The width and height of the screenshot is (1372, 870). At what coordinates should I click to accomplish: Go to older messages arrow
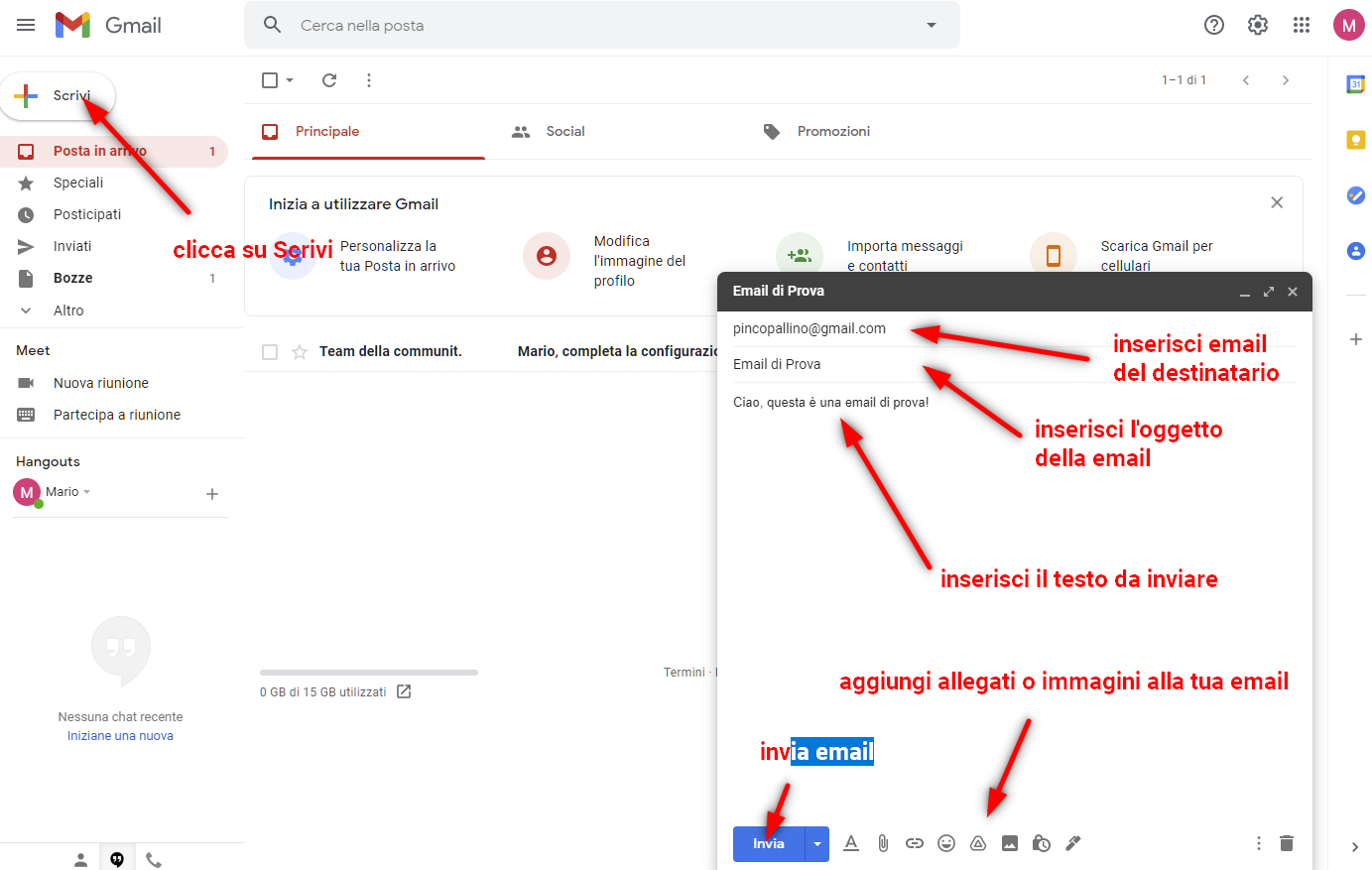click(1286, 80)
